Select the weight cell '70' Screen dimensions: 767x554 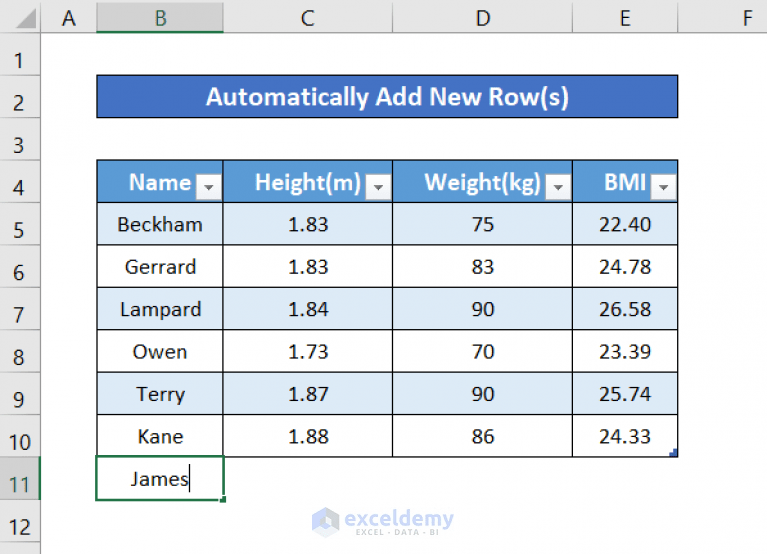[482, 352]
